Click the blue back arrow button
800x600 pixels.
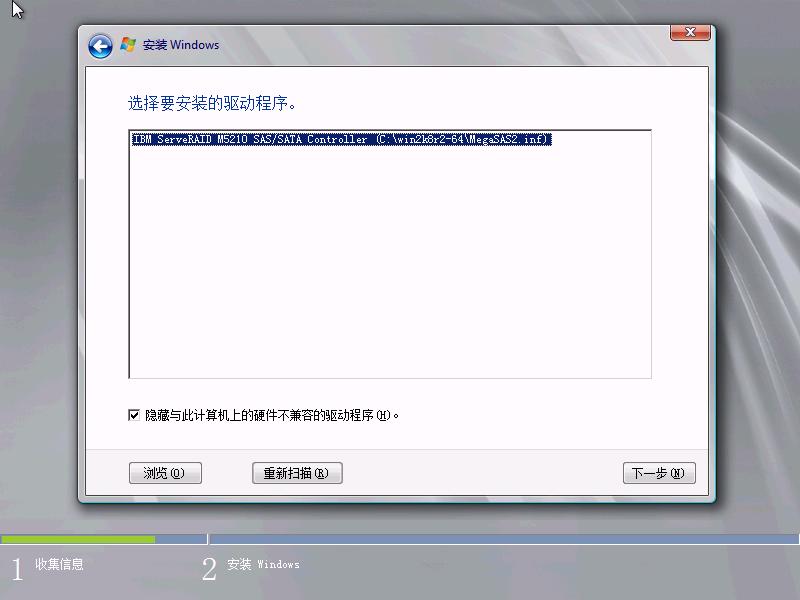[x=99, y=46]
